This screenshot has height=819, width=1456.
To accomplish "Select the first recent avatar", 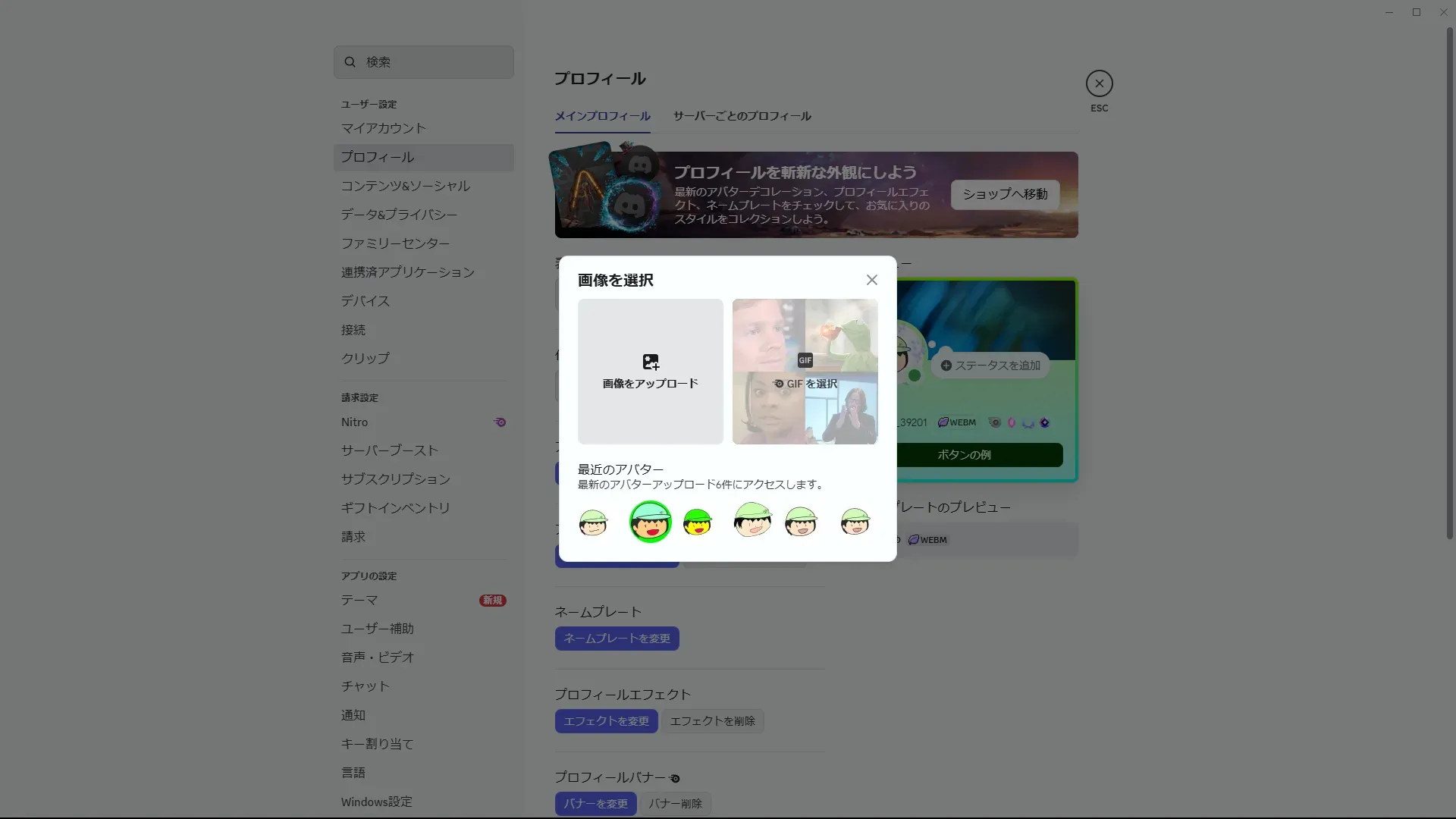I will click(x=593, y=522).
